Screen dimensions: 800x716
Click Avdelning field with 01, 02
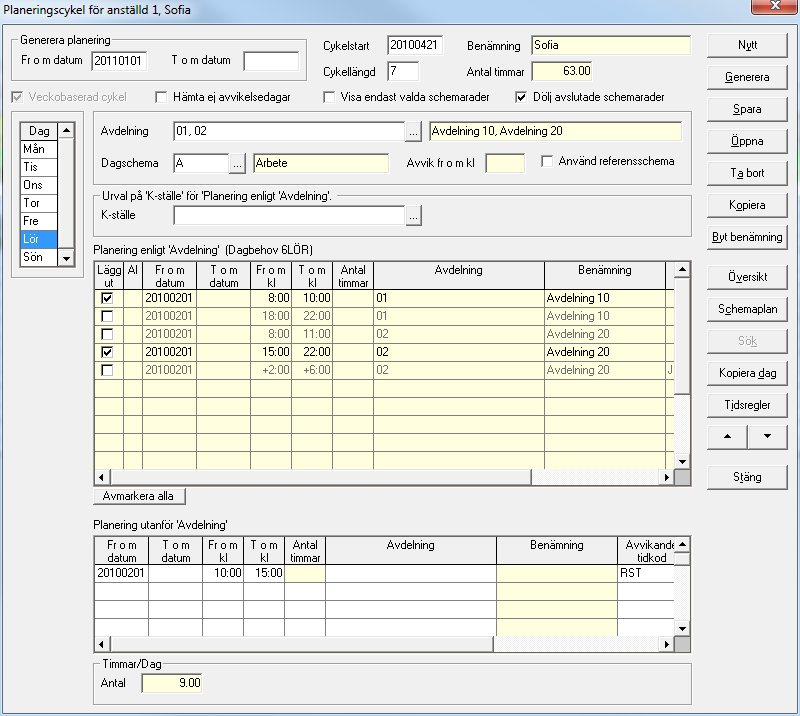pyautogui.click(x=289, y=132)
